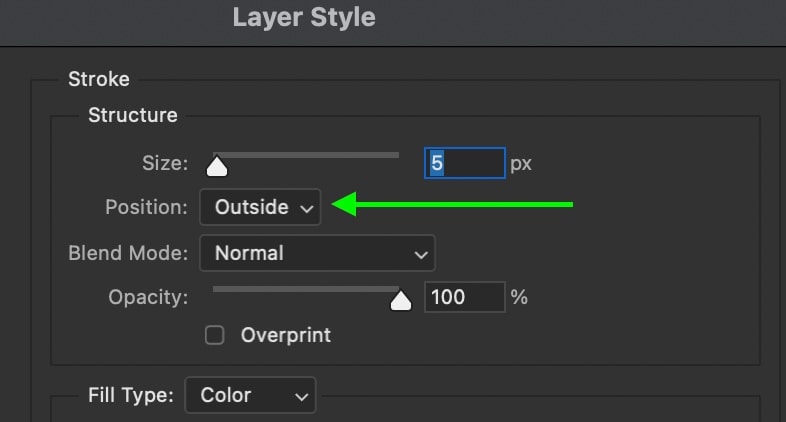Click the Structure group heading
The image size is (786, 422).
click(133, 115)
